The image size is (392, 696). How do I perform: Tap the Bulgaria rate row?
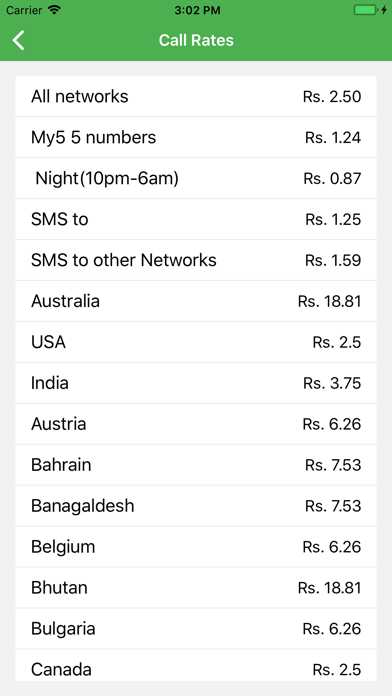(x=196, y=629)
